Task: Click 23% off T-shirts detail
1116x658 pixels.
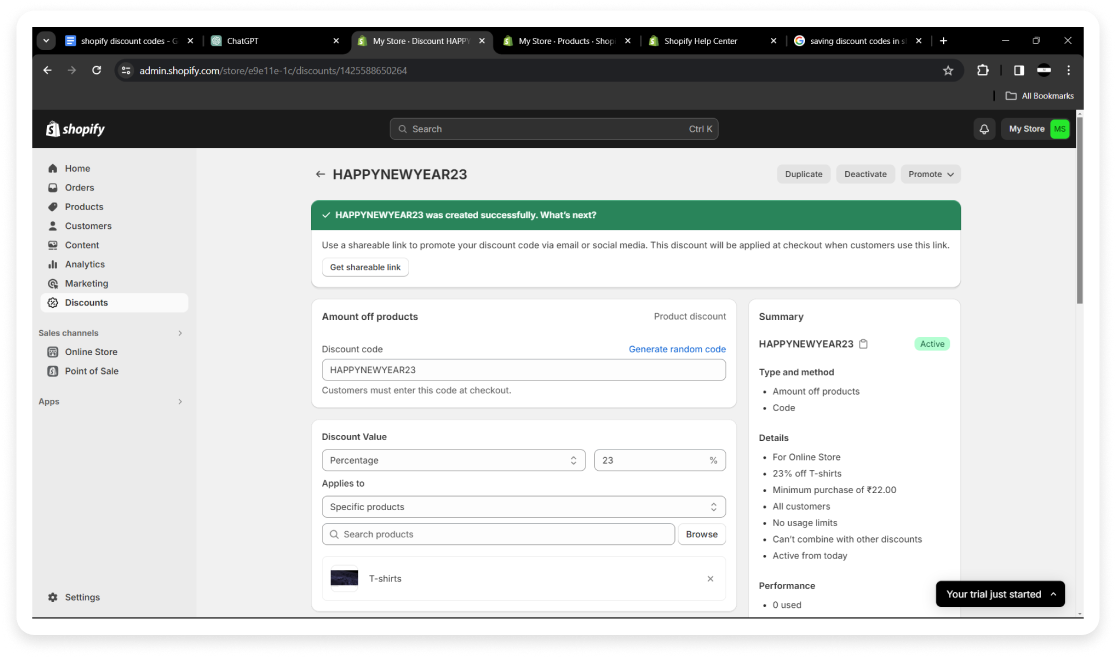Action: coord(806,474)
